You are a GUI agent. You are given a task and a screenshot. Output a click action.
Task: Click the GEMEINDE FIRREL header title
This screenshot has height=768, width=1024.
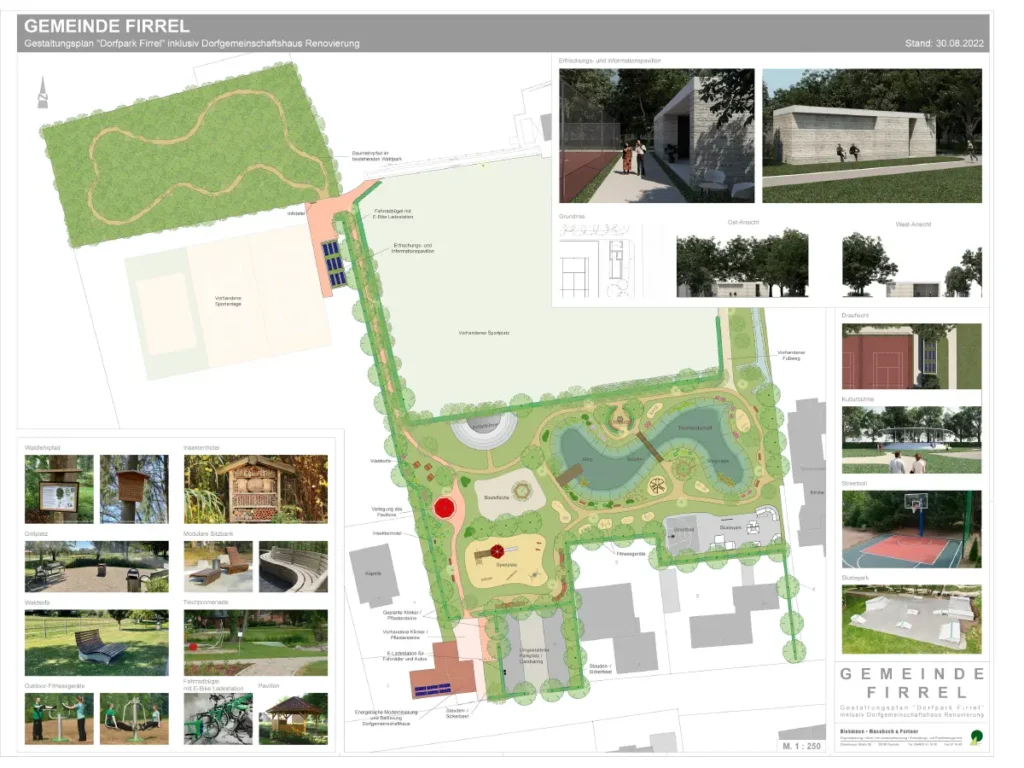coord(107,26)
